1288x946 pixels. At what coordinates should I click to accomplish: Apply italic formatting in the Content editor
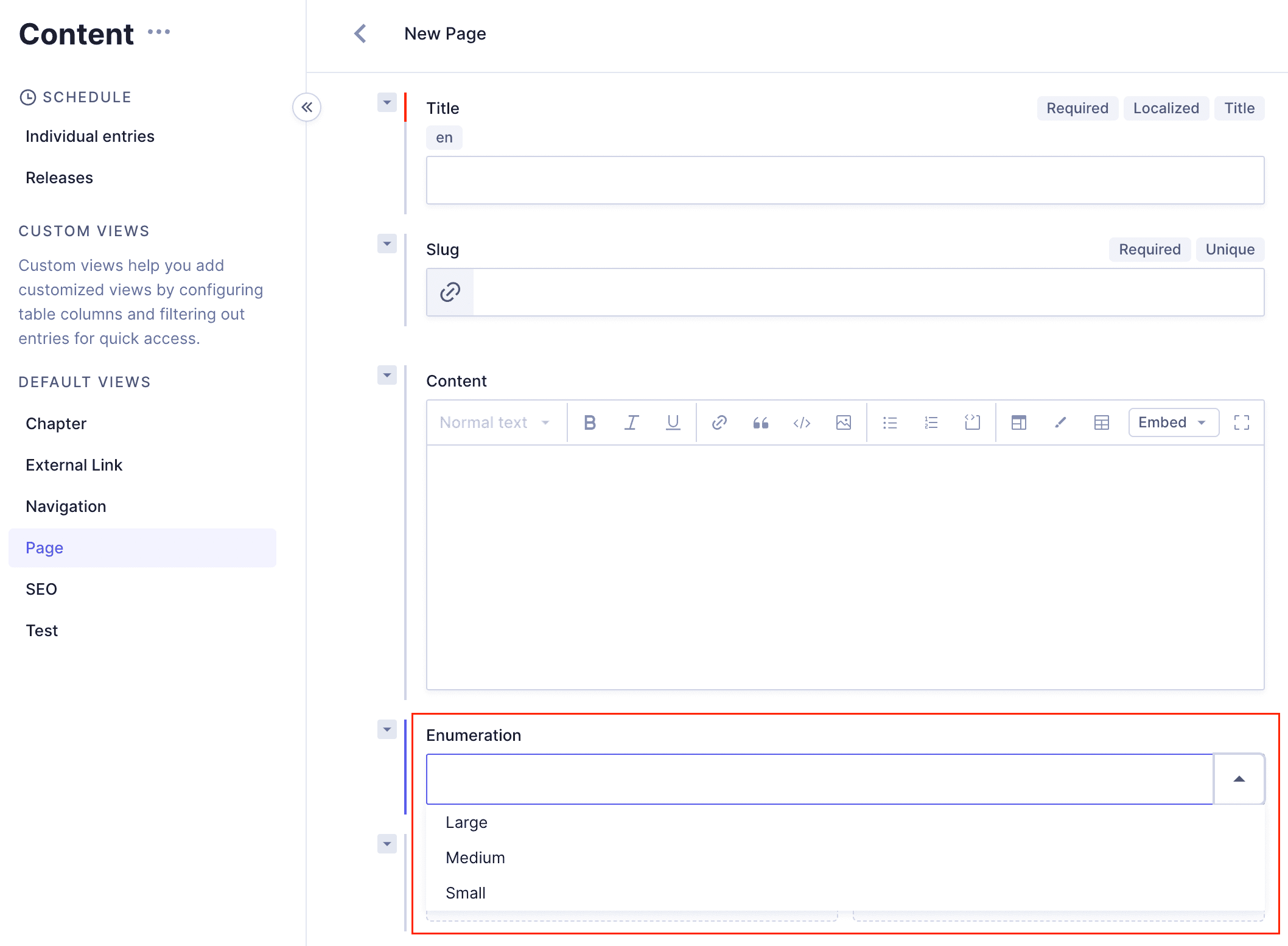click(631, 422)
